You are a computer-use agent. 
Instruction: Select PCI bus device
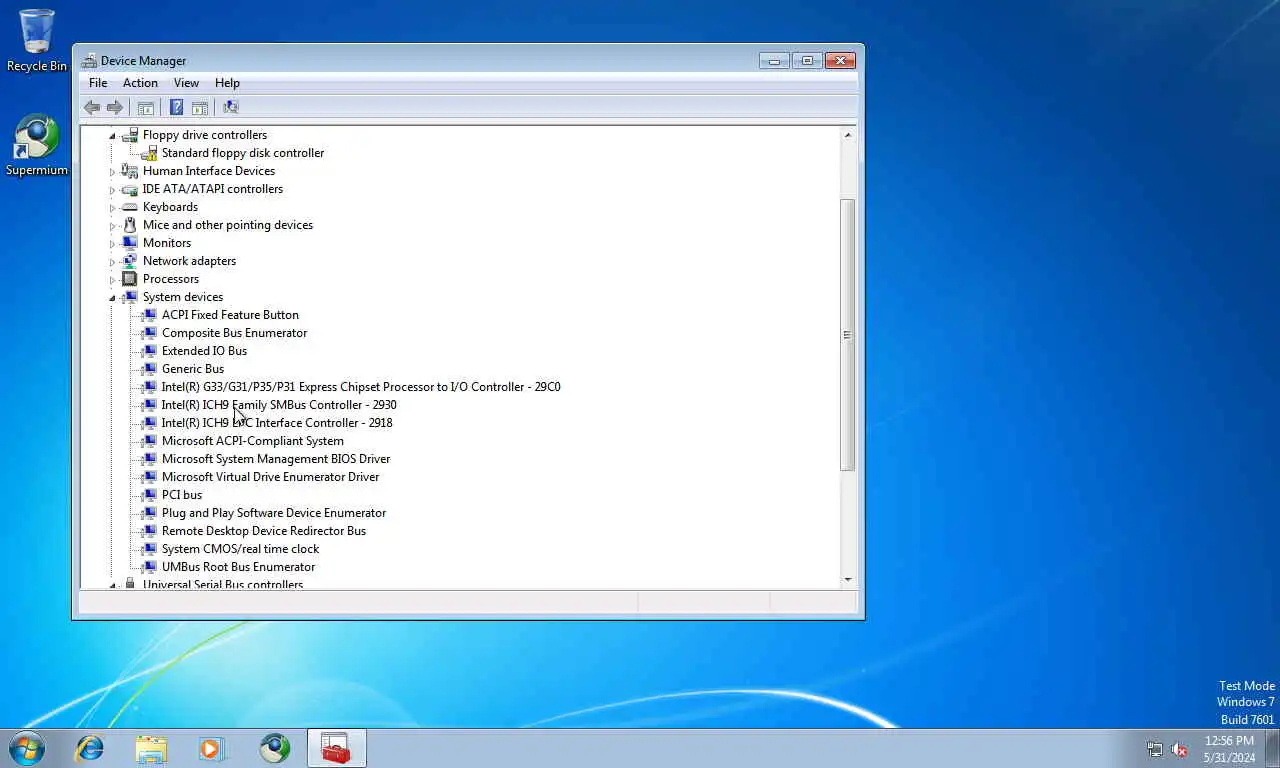point(182,495)
